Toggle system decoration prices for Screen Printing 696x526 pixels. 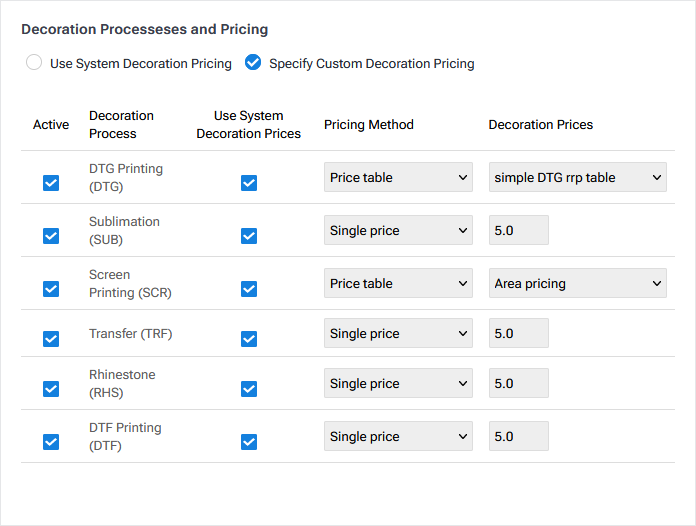pos(249,289)
